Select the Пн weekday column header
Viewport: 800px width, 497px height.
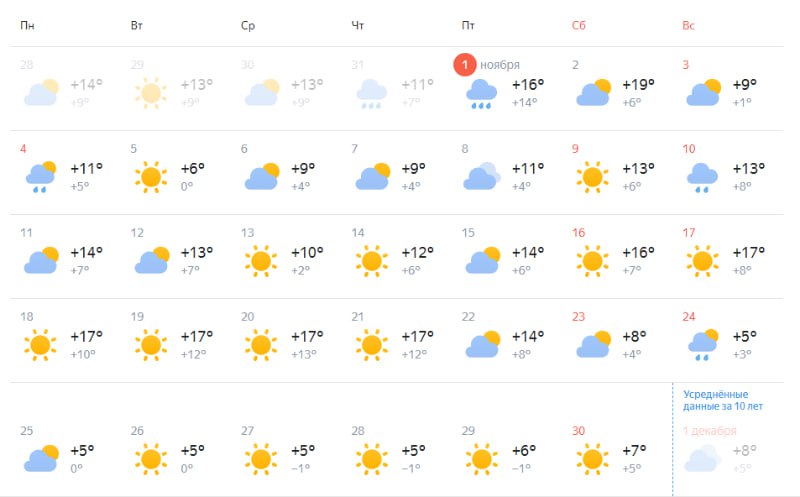[x=28, y=26]
